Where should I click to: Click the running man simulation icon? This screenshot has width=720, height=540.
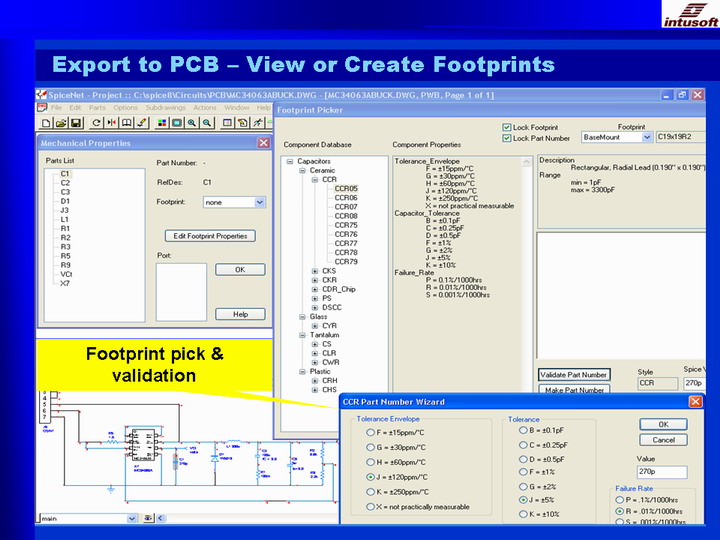tap(258, 123)
